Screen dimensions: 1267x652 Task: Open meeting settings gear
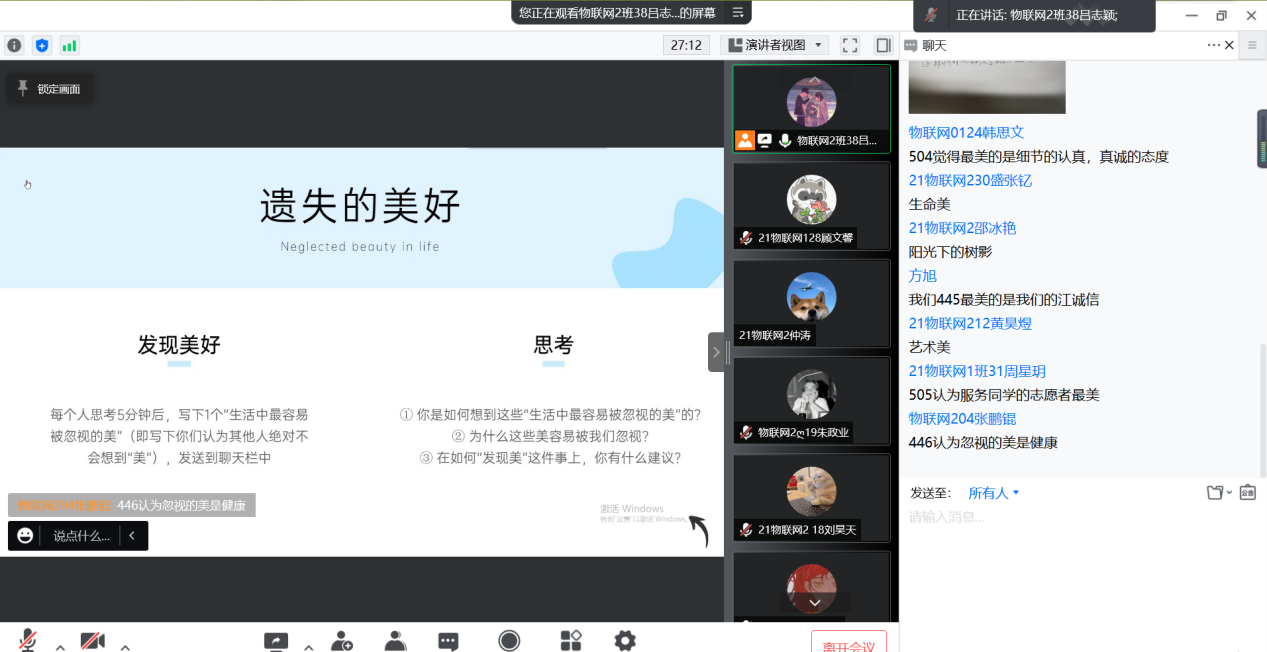pyautogui.click(x=625, y=641)
